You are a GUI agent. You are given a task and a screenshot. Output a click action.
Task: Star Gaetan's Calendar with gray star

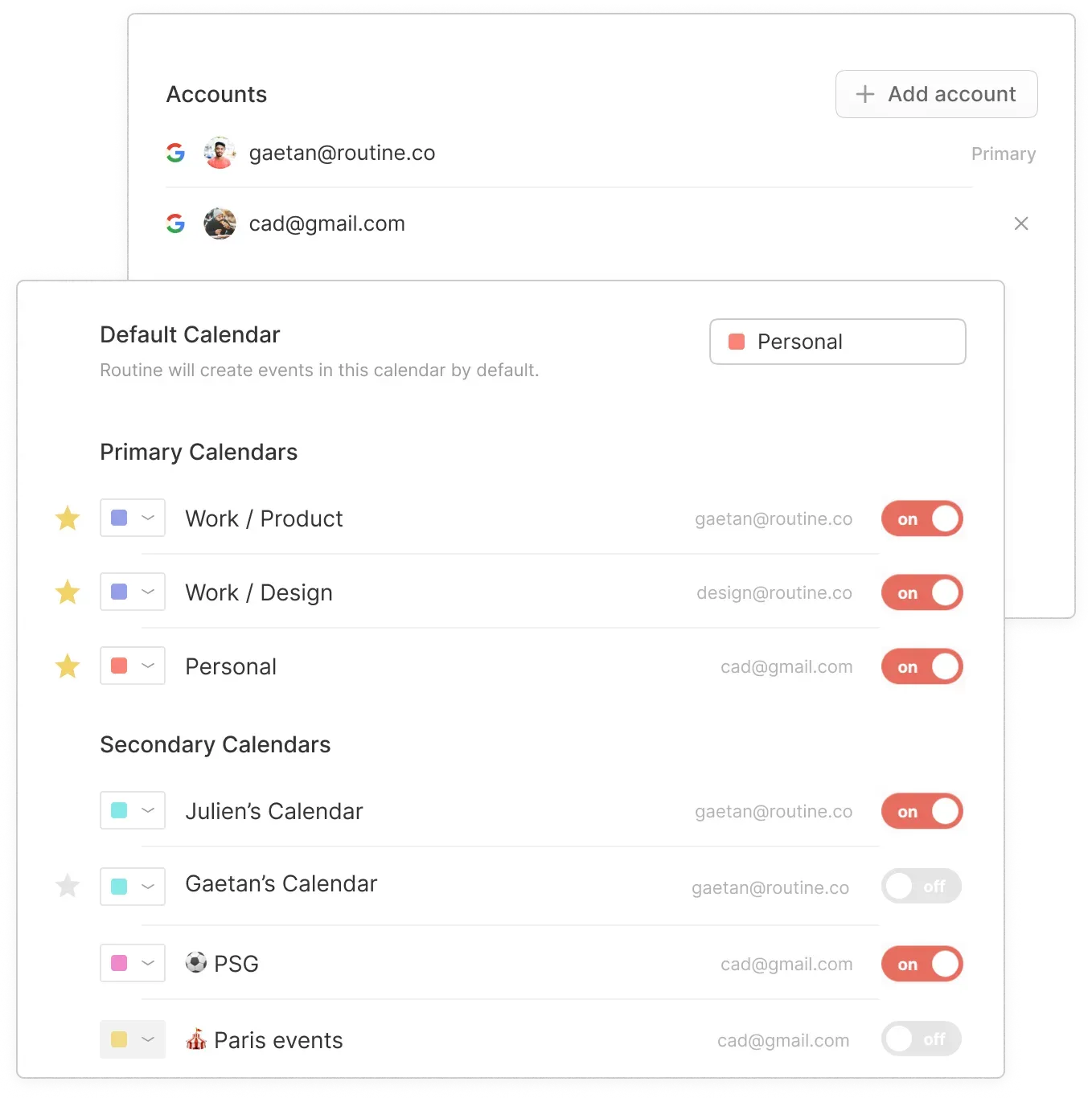pyautogui.click(x=68, y=886)
